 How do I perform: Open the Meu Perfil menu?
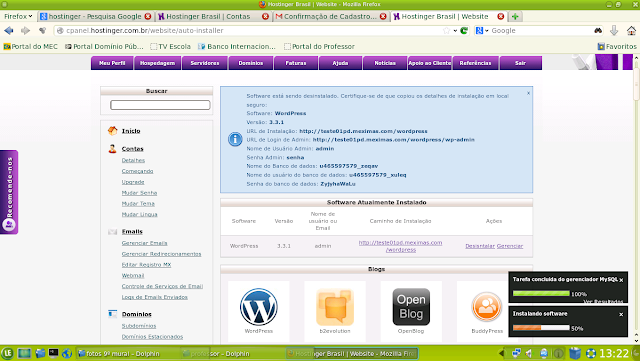point(112,63)
